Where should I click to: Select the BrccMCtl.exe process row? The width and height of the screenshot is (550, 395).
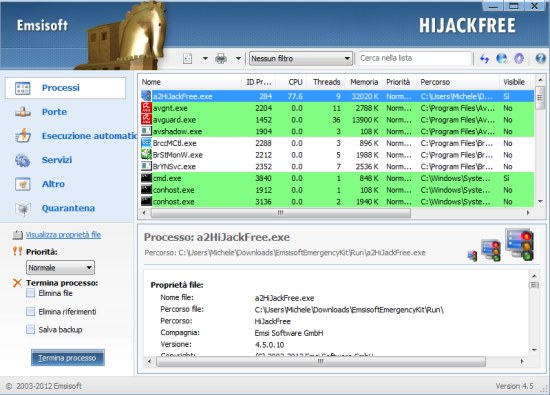[x=337, y=143]
